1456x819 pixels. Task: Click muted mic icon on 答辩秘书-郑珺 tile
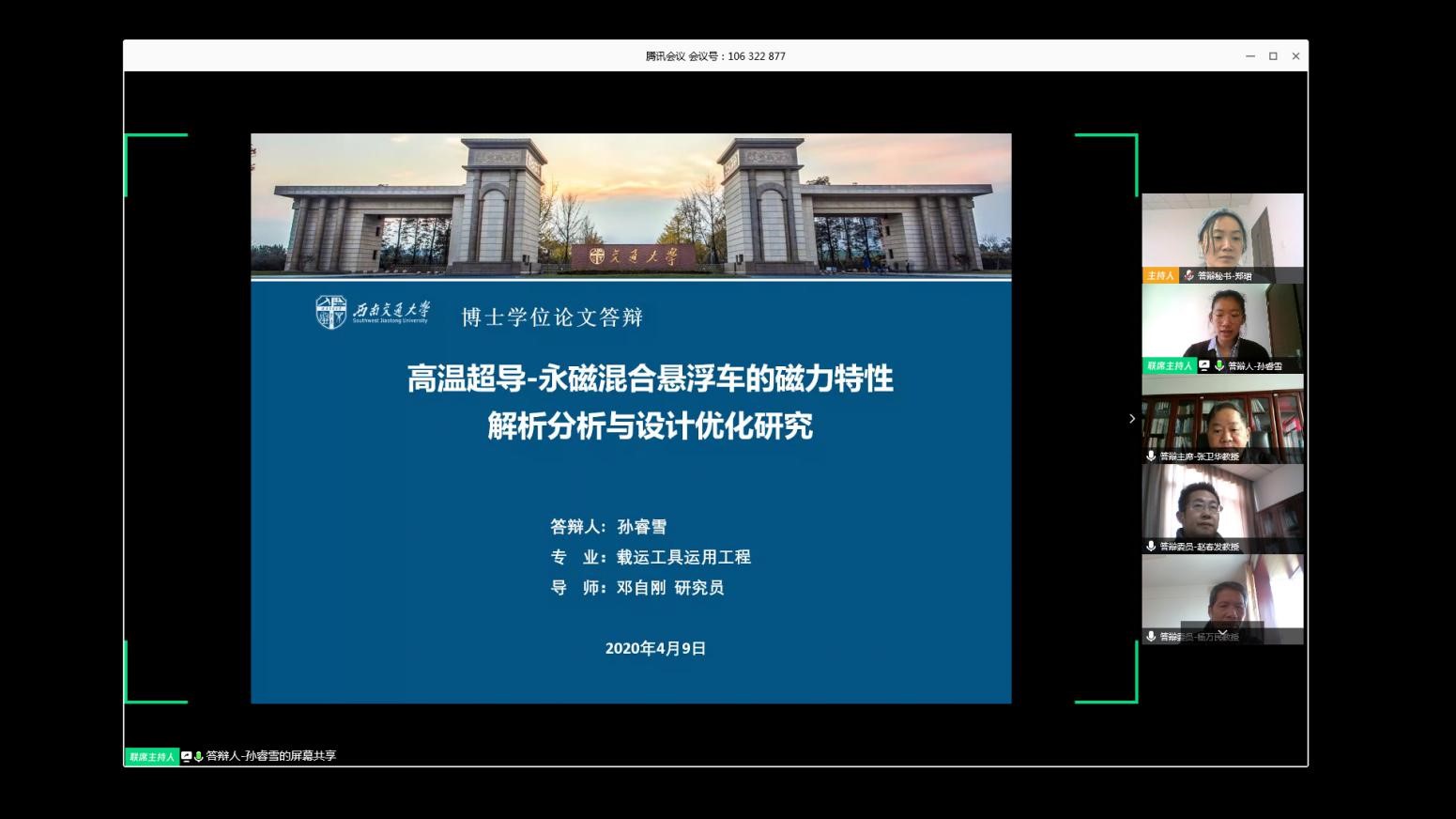click(x=1189, y=275)
